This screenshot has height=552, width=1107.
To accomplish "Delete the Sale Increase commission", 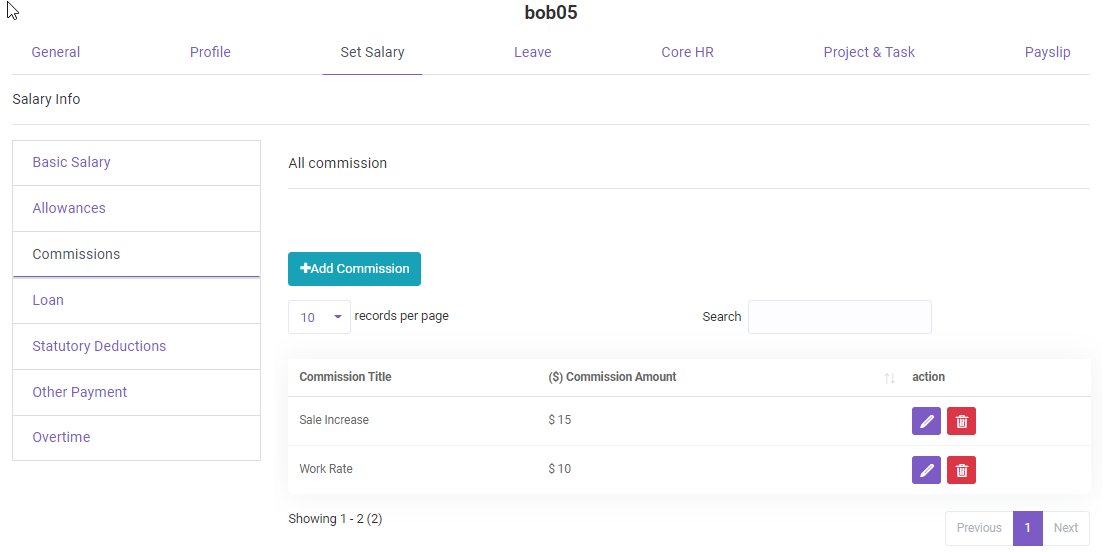I will 961,421.
